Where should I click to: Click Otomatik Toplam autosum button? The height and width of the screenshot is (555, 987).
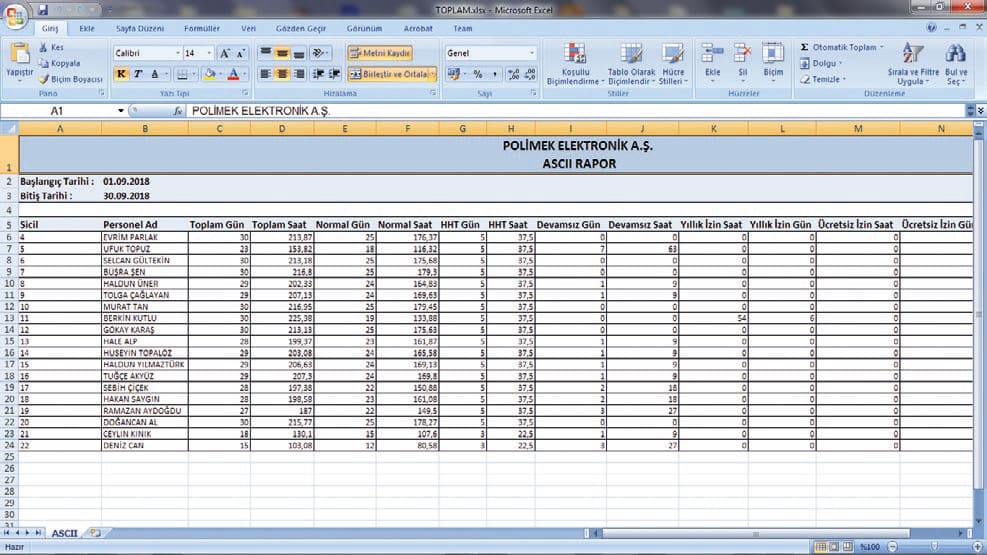tap(842, 47)
